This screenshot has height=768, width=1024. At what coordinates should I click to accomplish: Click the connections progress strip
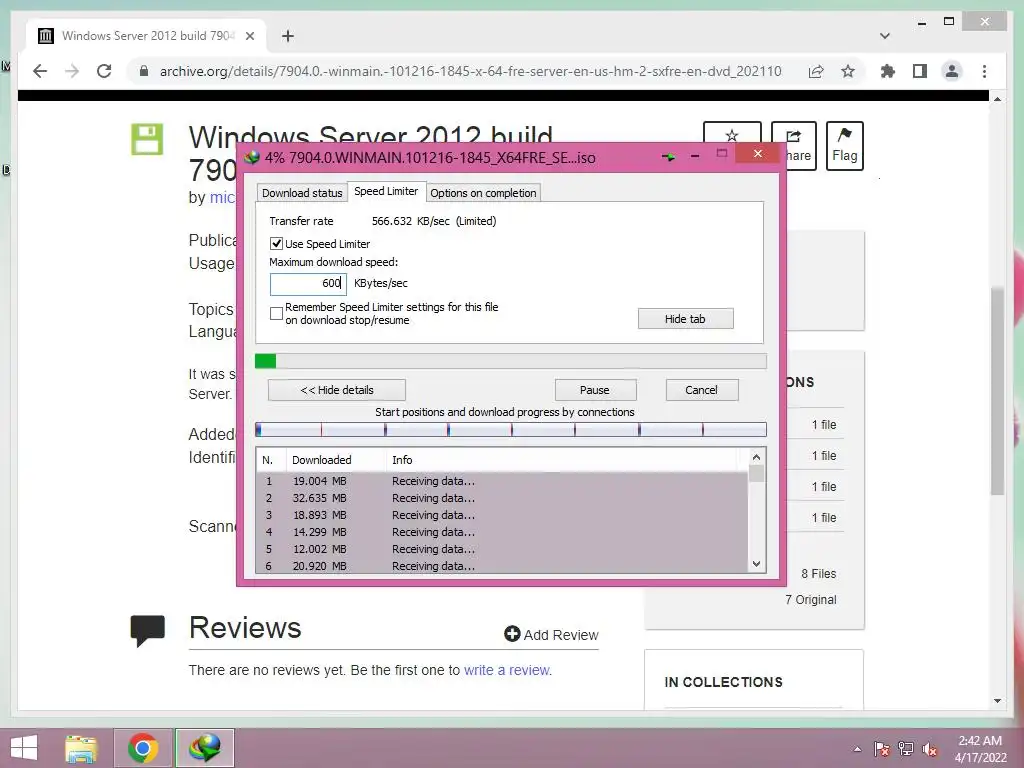510,429
